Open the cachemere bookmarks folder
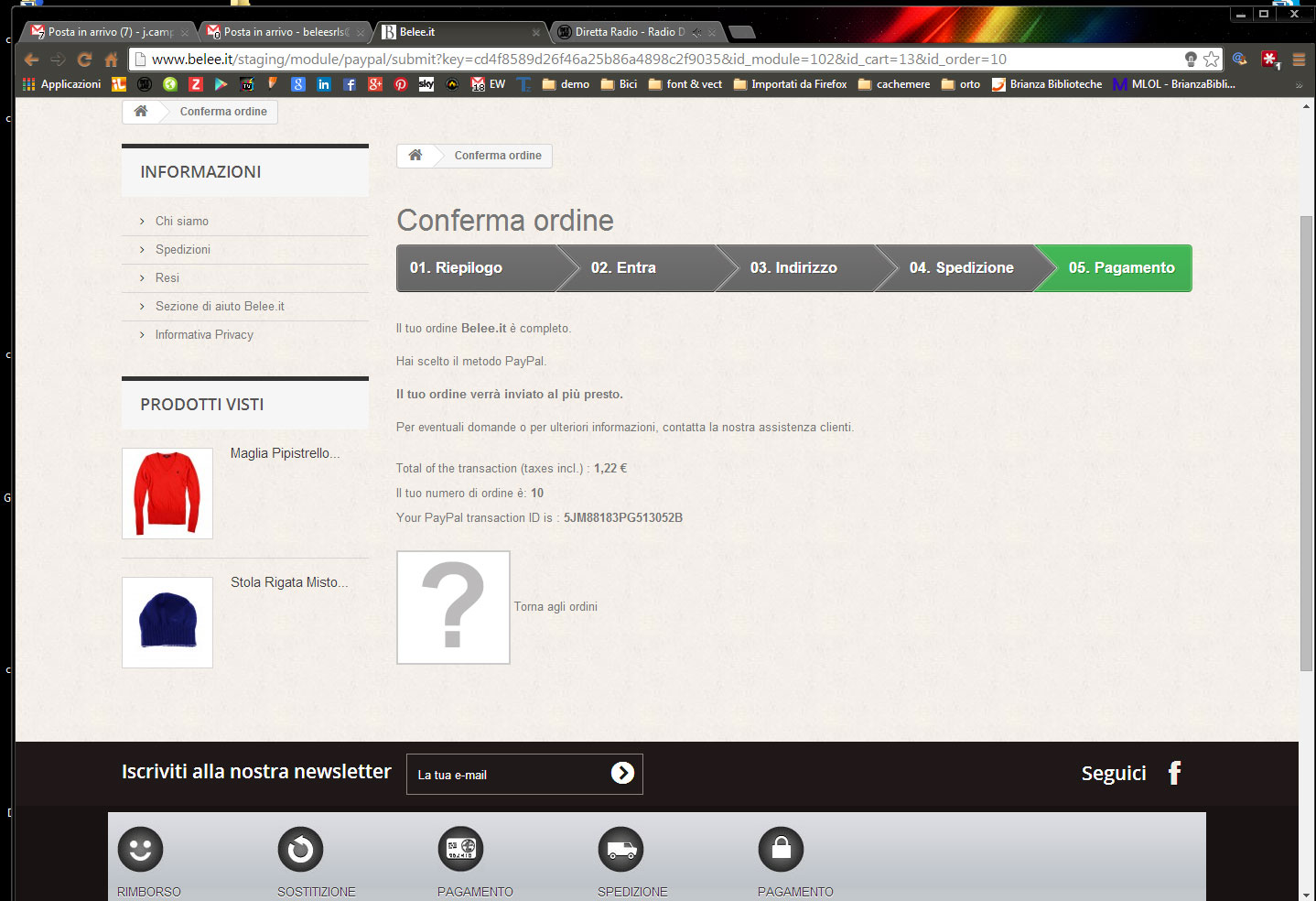Viewport: 1316px width, 901px height. click(894, 84)
